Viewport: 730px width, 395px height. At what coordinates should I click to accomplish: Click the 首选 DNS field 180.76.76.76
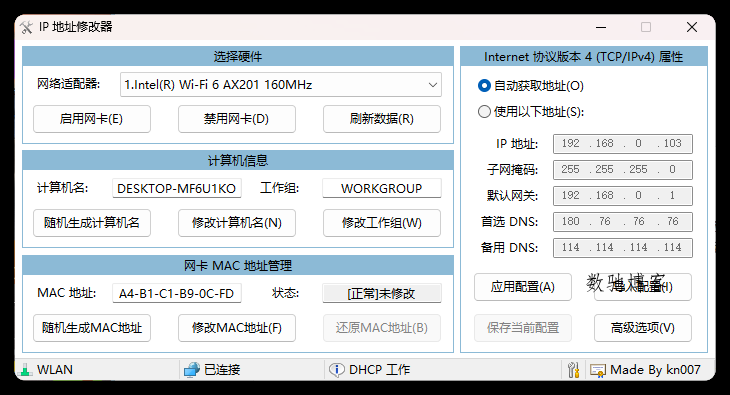[x=622, y=222]
